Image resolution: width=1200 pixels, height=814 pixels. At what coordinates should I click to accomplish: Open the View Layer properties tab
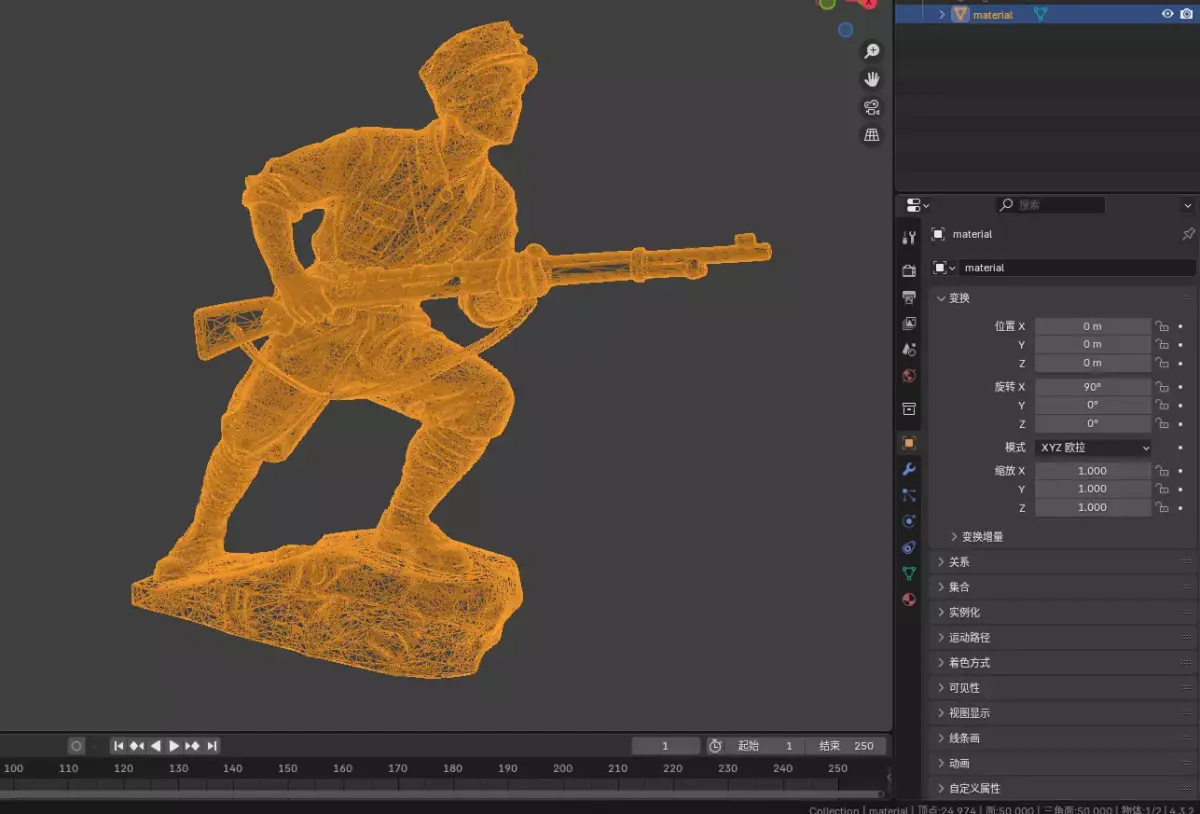pos(909,323)
